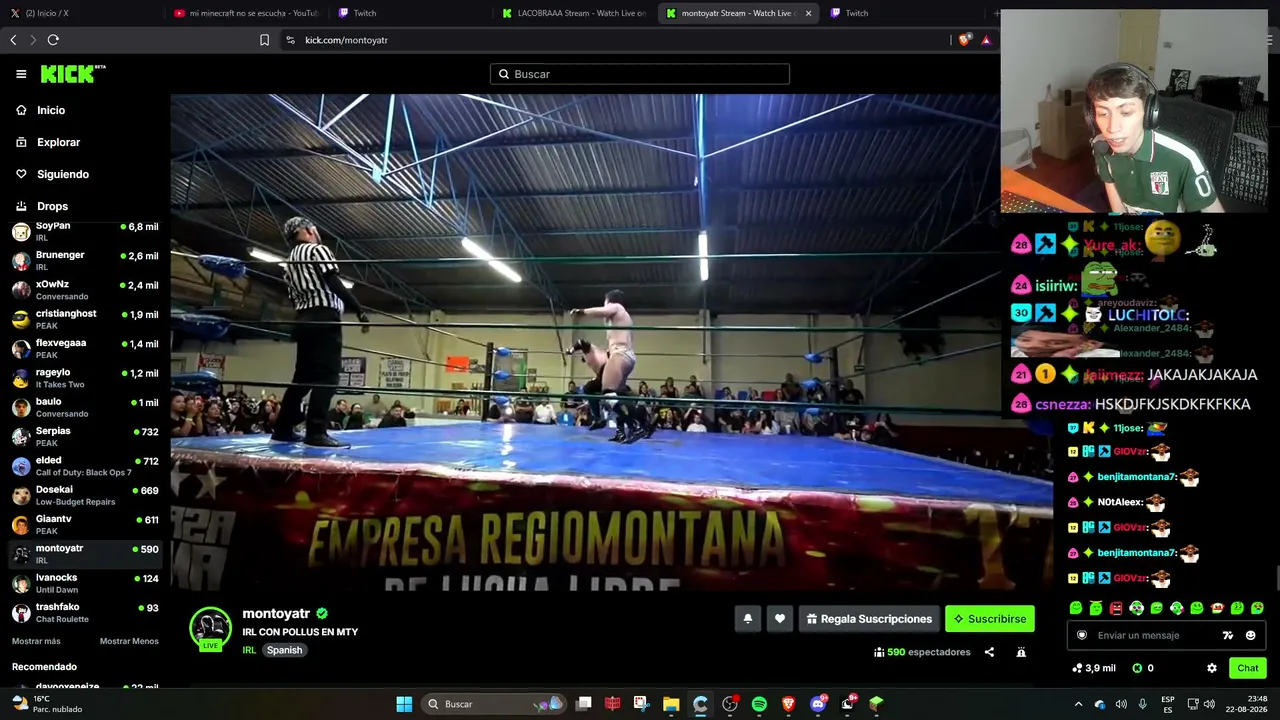
Task: Click Mostrar más in sidebar
Action: (x=36, y=641)
